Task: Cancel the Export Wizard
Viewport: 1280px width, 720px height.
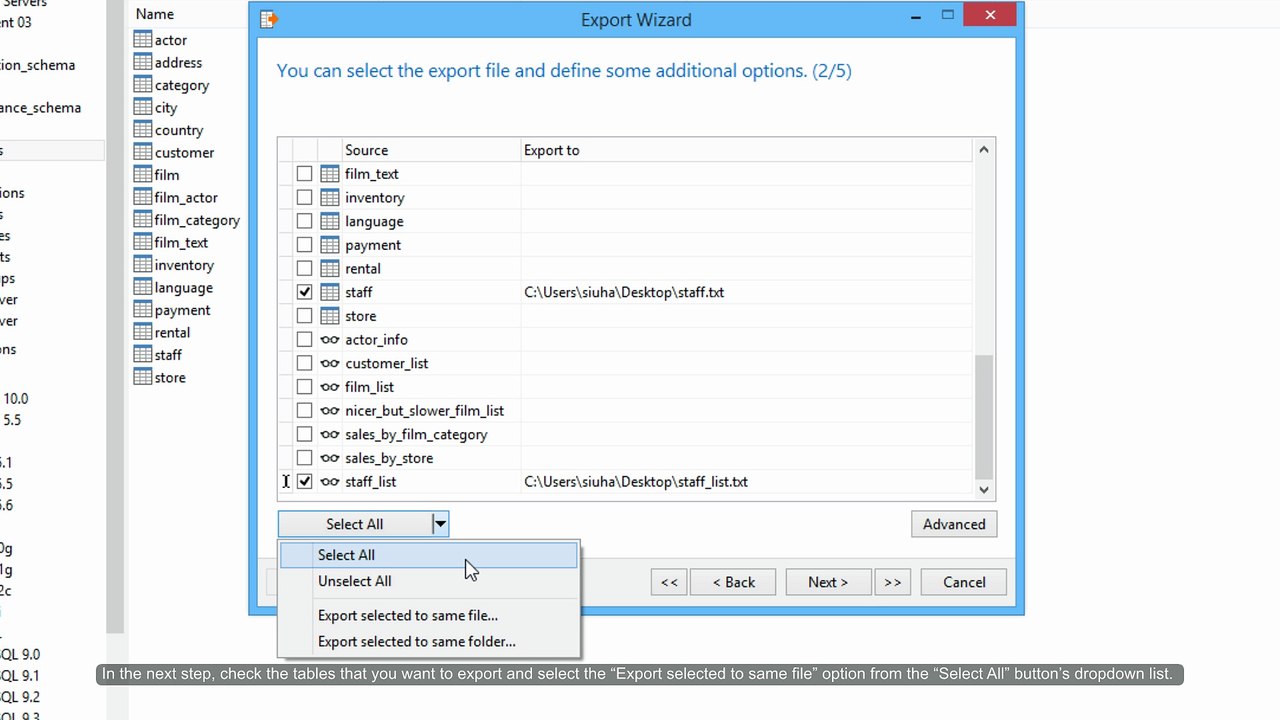Action: click(964, 582)
